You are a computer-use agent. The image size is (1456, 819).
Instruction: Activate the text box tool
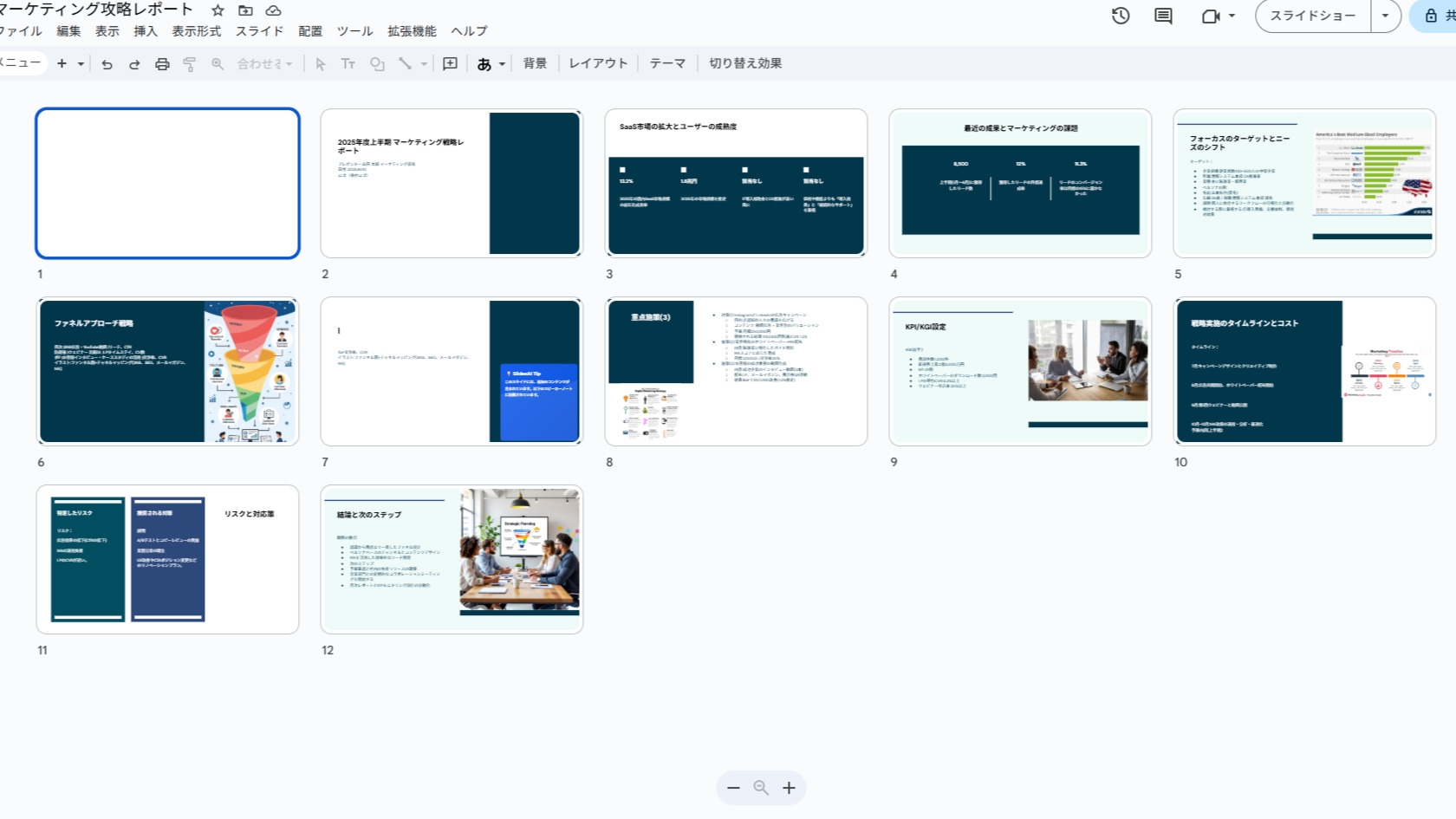point(348,62)
